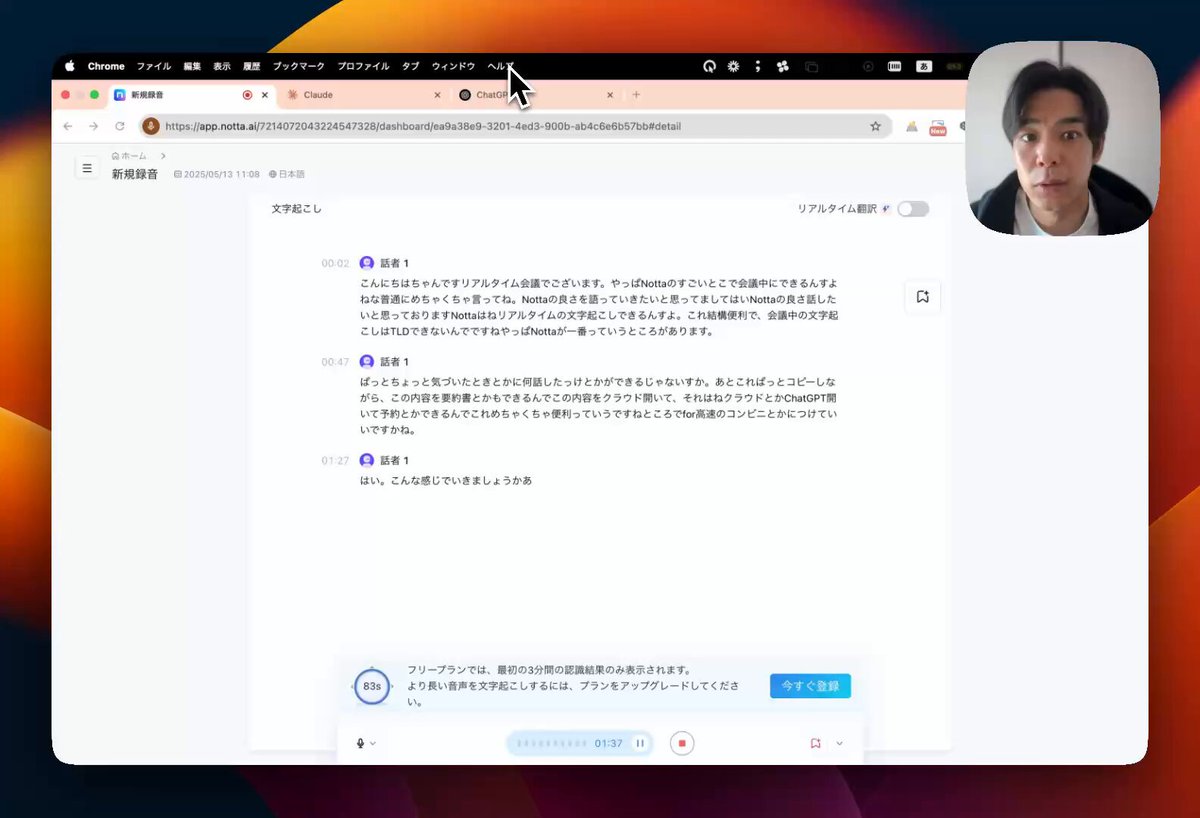Click 話者 1 label at 00:47
The width and height of the screenshot is (1200, 818).
tap(395, 362)
